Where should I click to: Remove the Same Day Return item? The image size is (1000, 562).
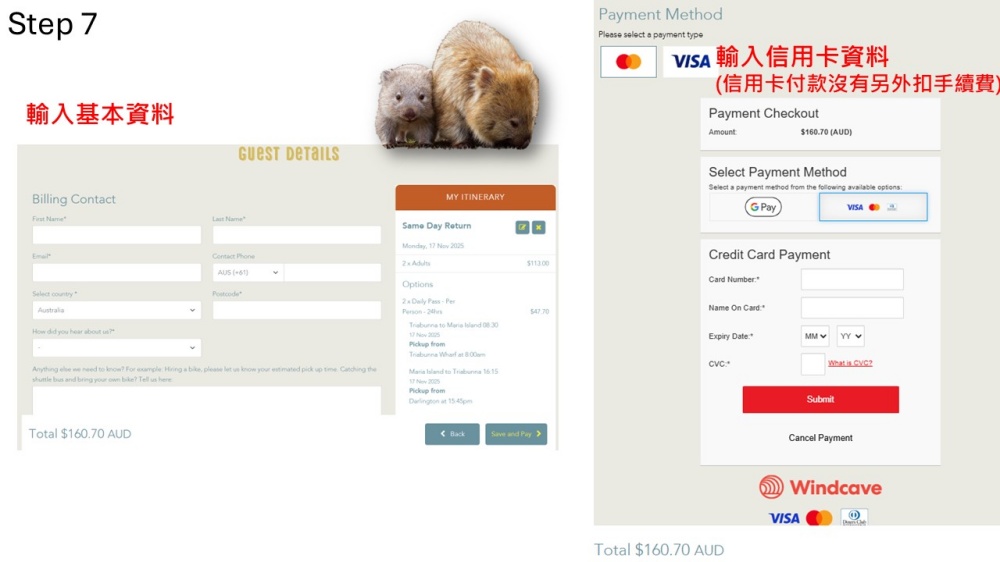[x=539, y=227]
